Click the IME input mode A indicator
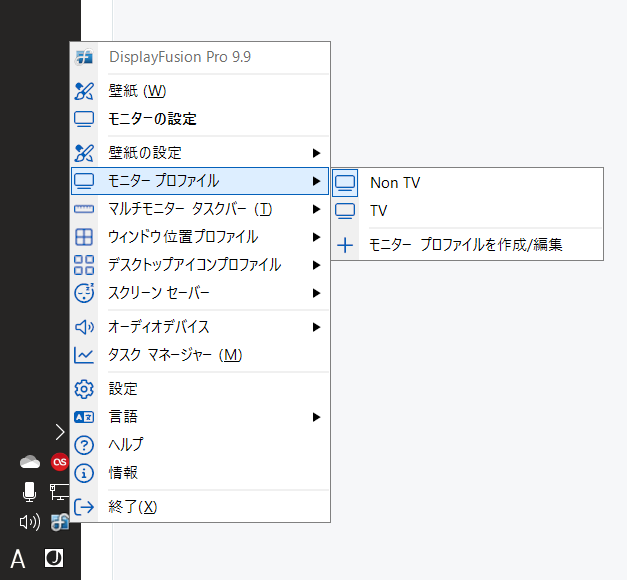Viewport: 627px width, 580px height. pyautogui.click(x=18, y=559)
